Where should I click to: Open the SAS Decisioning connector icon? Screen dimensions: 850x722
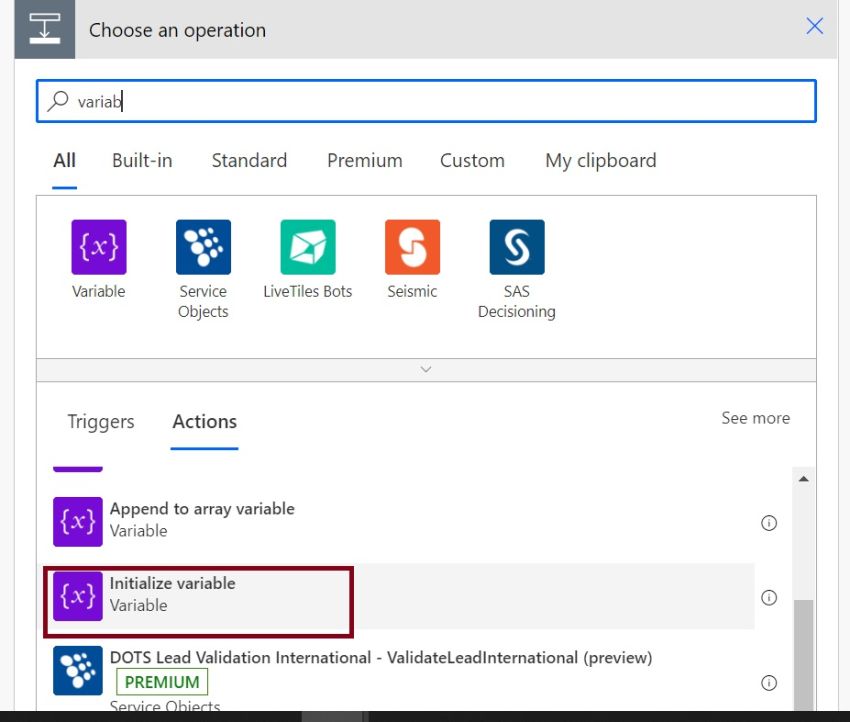[x=517, y=245]
